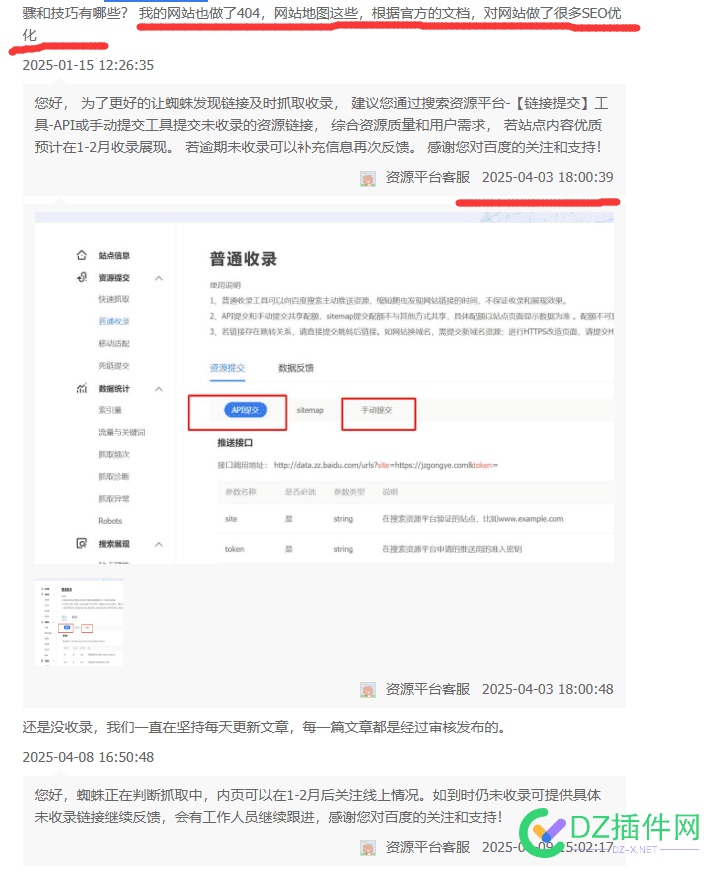Click customer service avatar in last reply

pyautogui.click(x=368, y=848)
